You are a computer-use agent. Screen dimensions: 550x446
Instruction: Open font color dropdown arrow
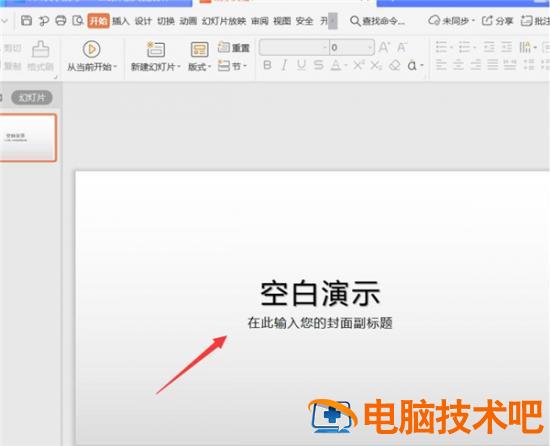click(x=346, y=66)
